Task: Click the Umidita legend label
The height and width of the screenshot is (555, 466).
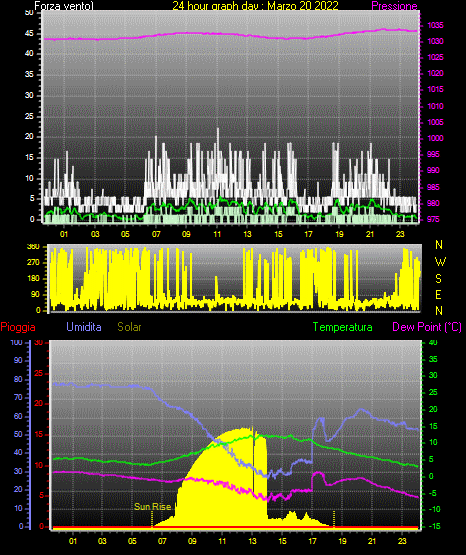Action: click(x=84, y=327)
